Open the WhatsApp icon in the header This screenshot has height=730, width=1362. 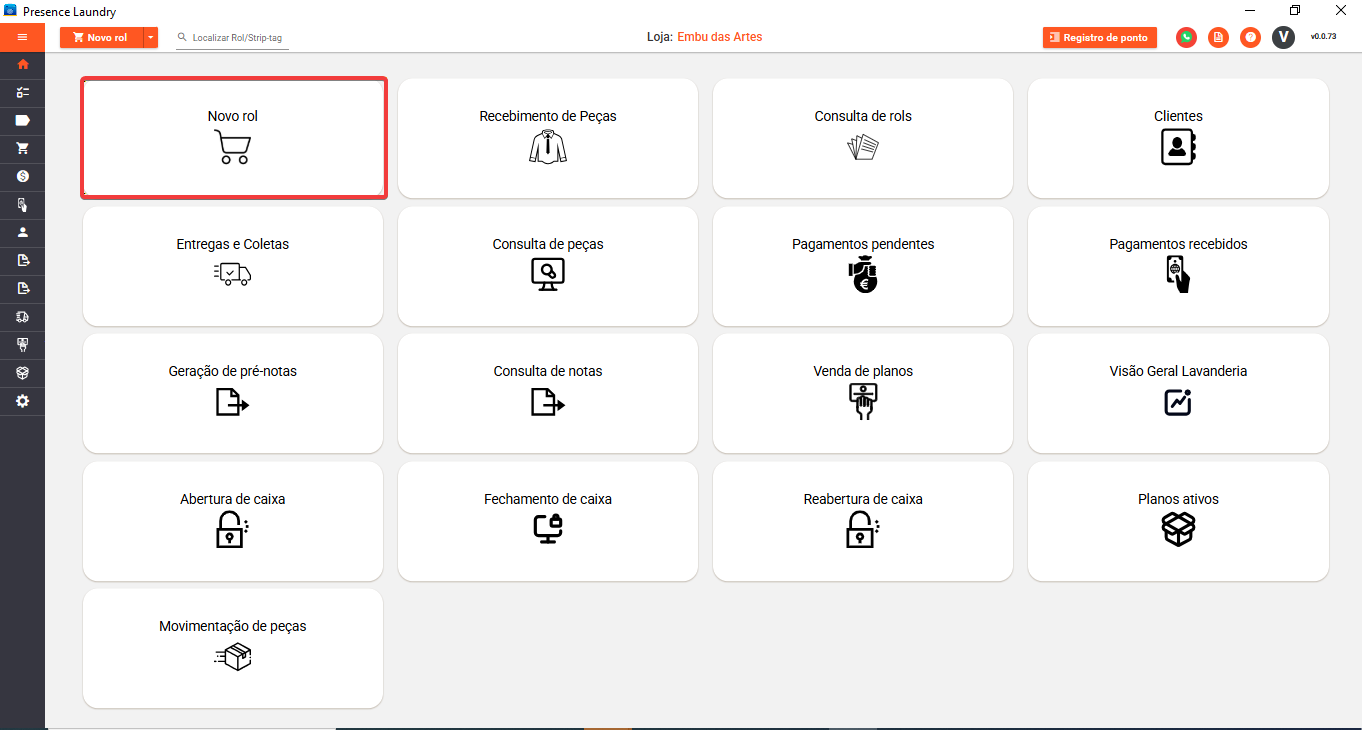(1186, 37)
